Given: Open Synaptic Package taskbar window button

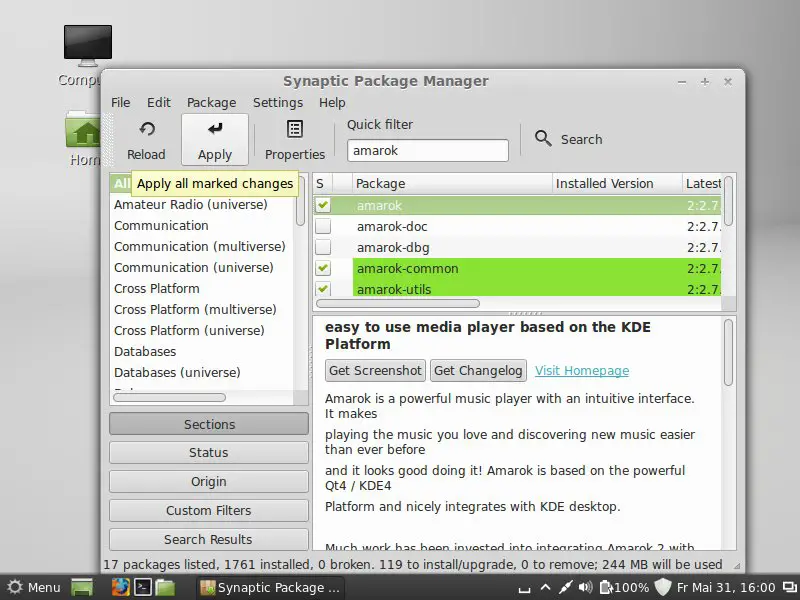Looking at the screenshot, I should point(270,588).
